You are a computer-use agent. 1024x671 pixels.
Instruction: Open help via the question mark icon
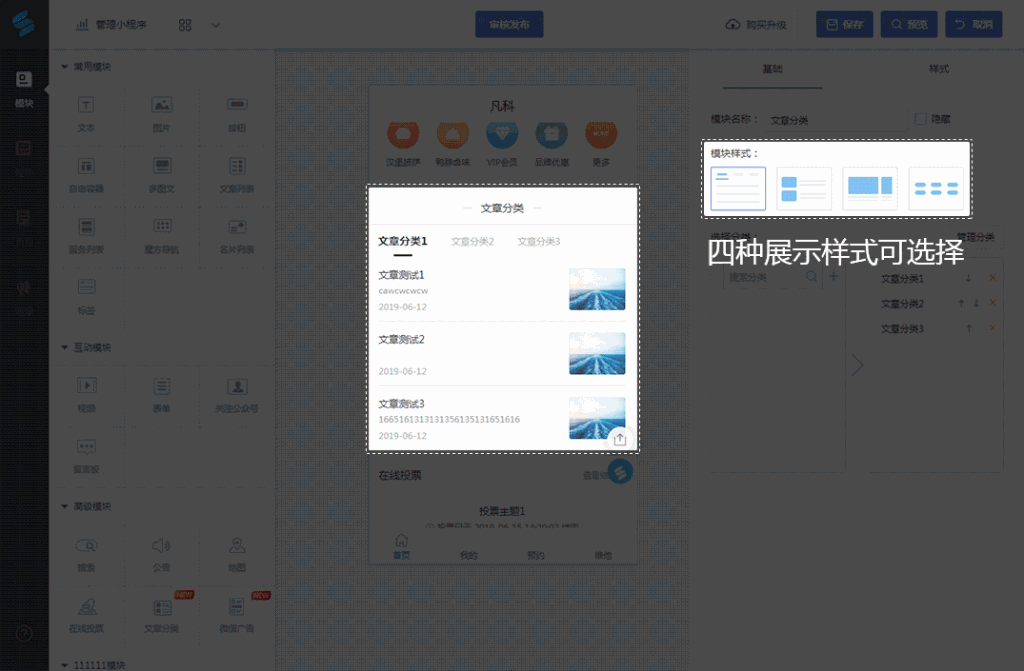tap(24, 633)
